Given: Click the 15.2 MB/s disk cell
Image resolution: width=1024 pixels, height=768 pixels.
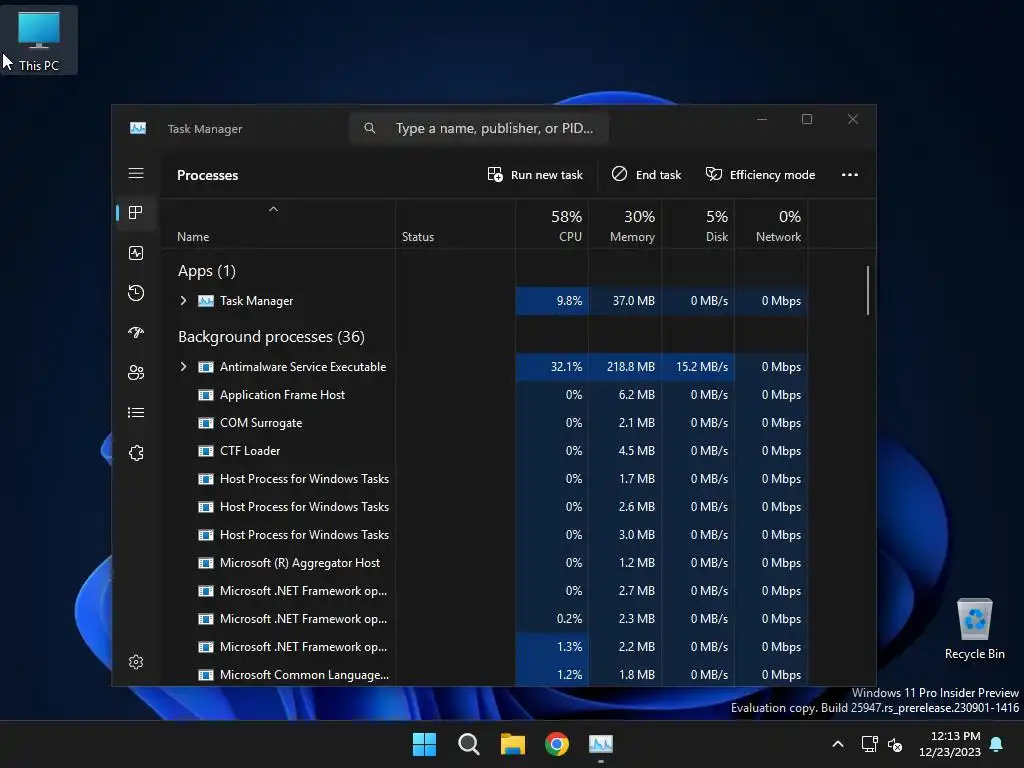Looking at the screenshot, I should click(x=698, y=367).
